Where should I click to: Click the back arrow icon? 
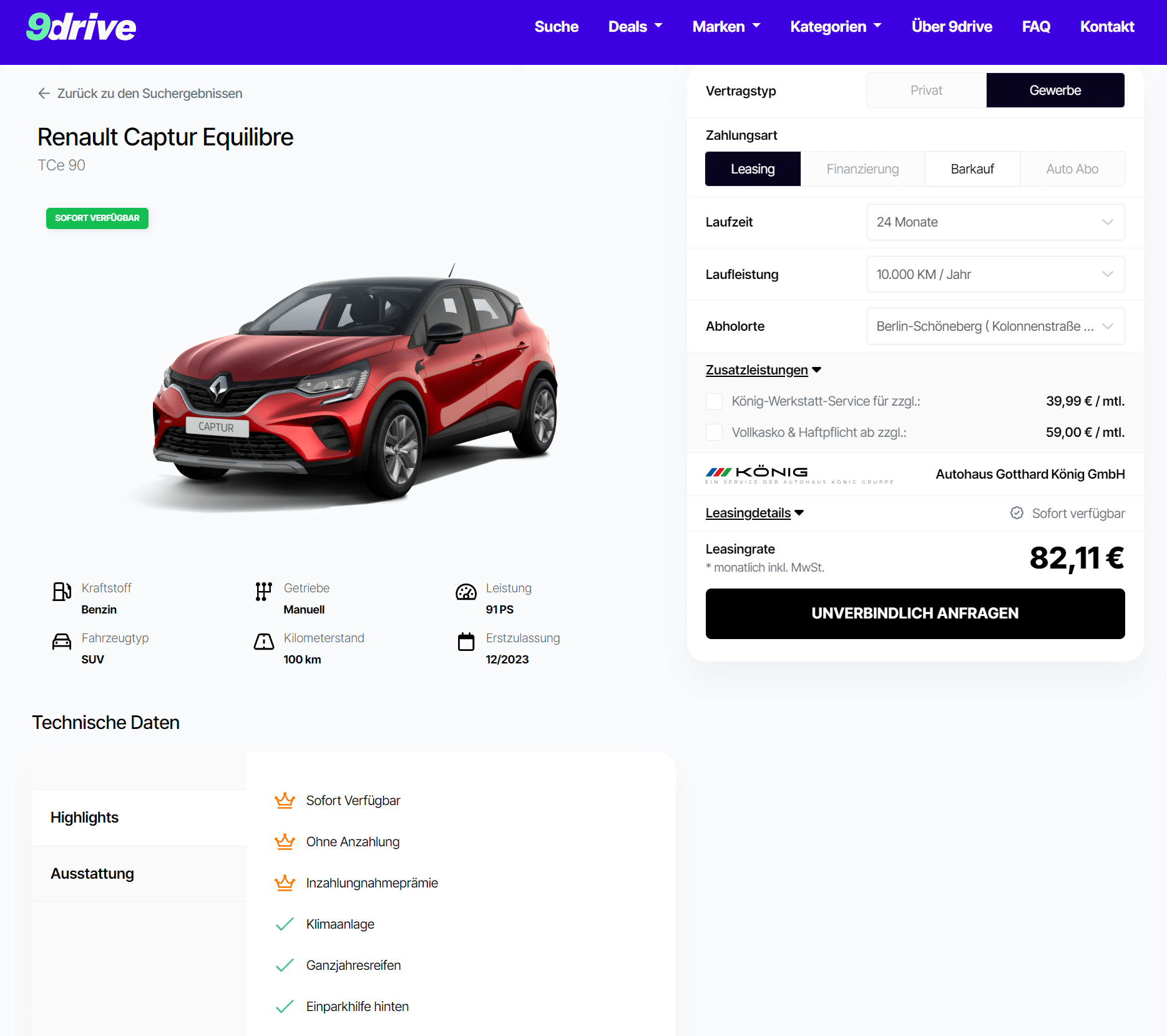pos(44,94)
